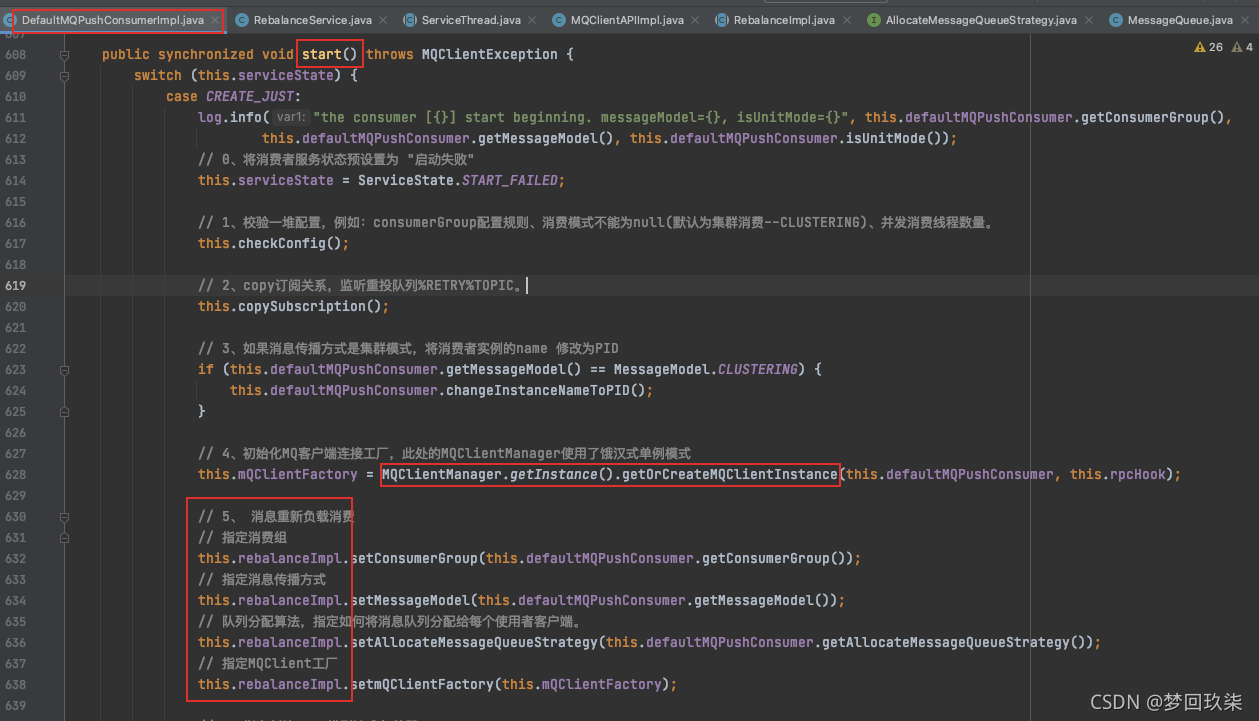This screenshot has height=721, width=1259.
Task: Fold the switch block at line 609
Action: pyautogui.click(x=65, y=76)
